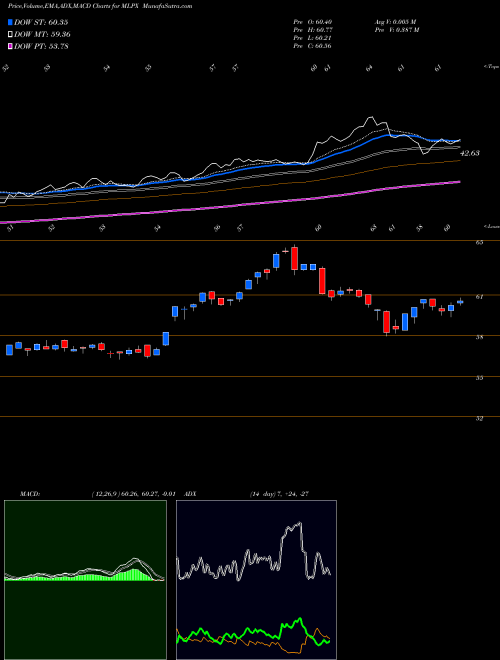Click the last blue candlestick near 61
This screenshot has height=660, width=500.
click(460, 302)
